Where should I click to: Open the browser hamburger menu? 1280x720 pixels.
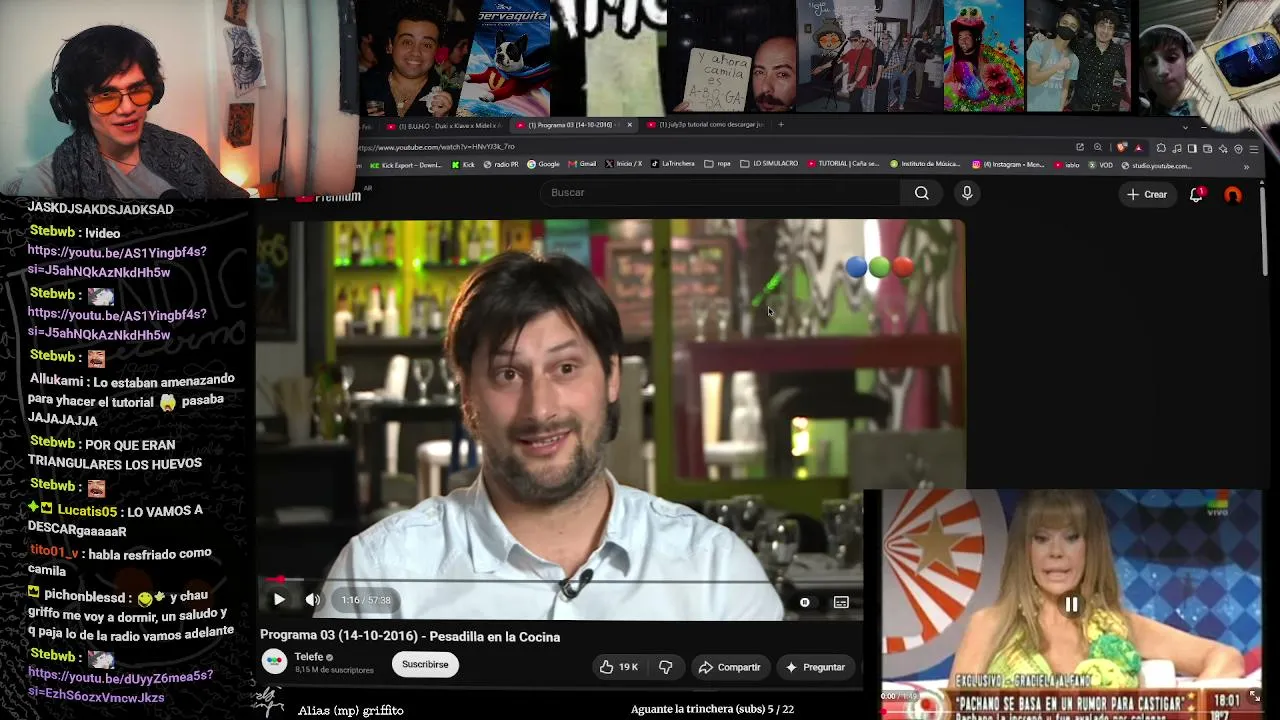pyautogui.click(x=1253, y=148)
